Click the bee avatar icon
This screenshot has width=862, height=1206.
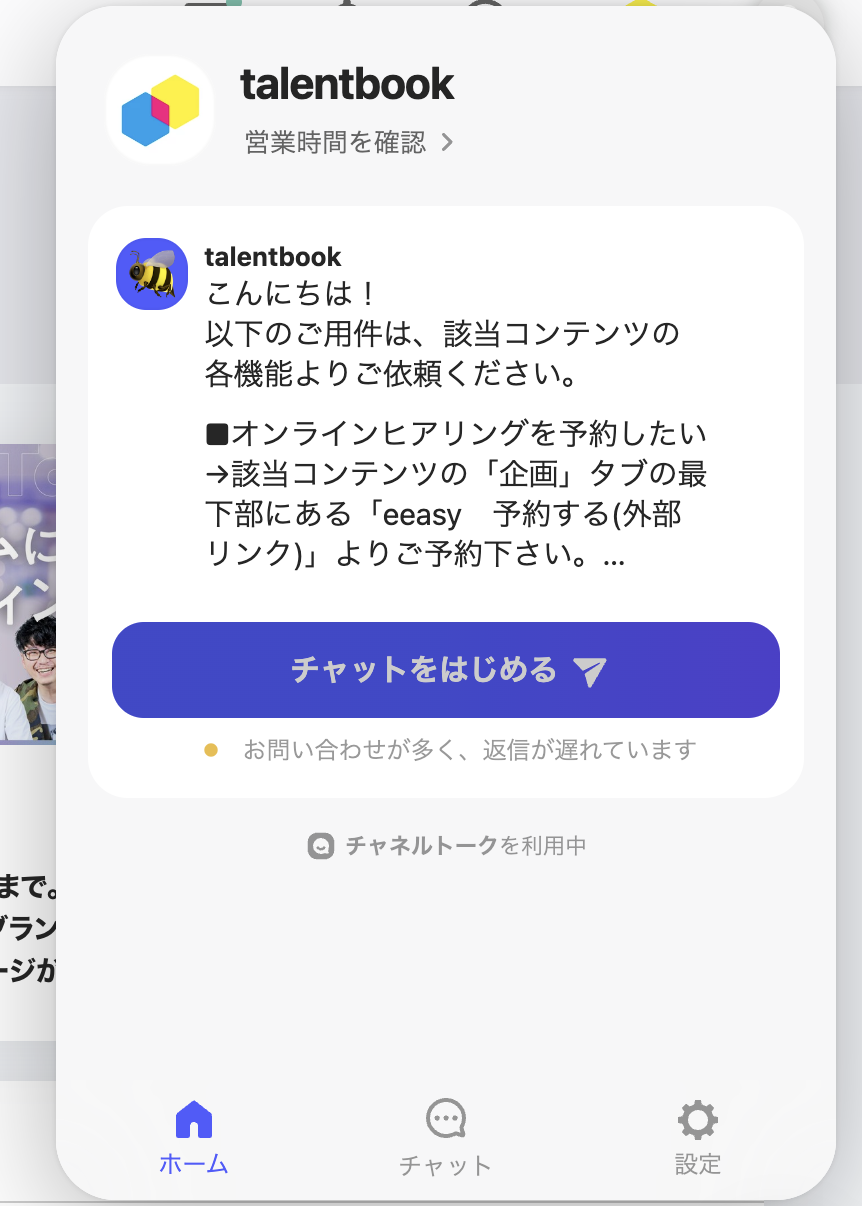pyautogui.click(x=152, y=274)
